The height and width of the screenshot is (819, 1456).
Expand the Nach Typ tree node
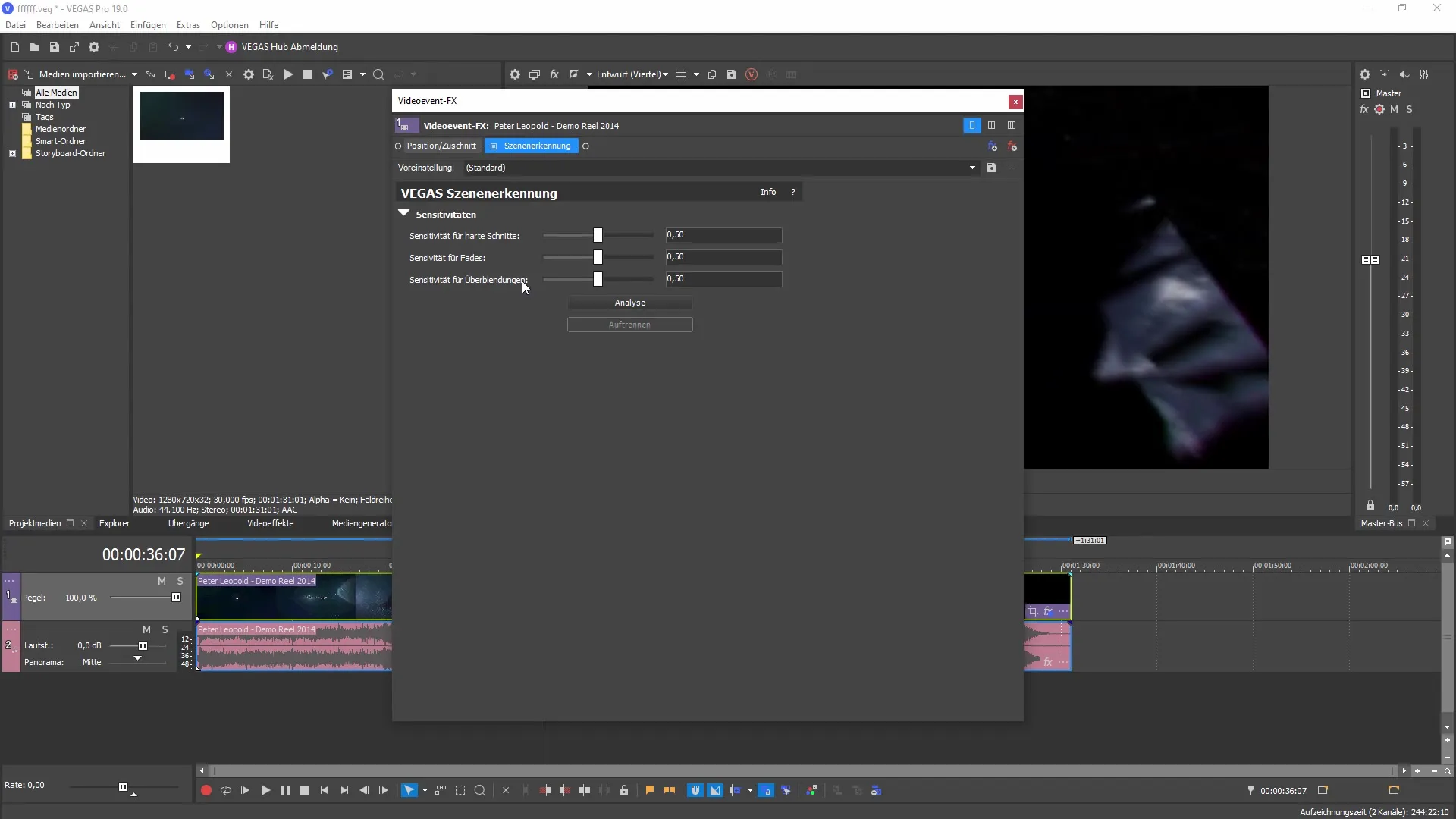[x=12, y=105]
